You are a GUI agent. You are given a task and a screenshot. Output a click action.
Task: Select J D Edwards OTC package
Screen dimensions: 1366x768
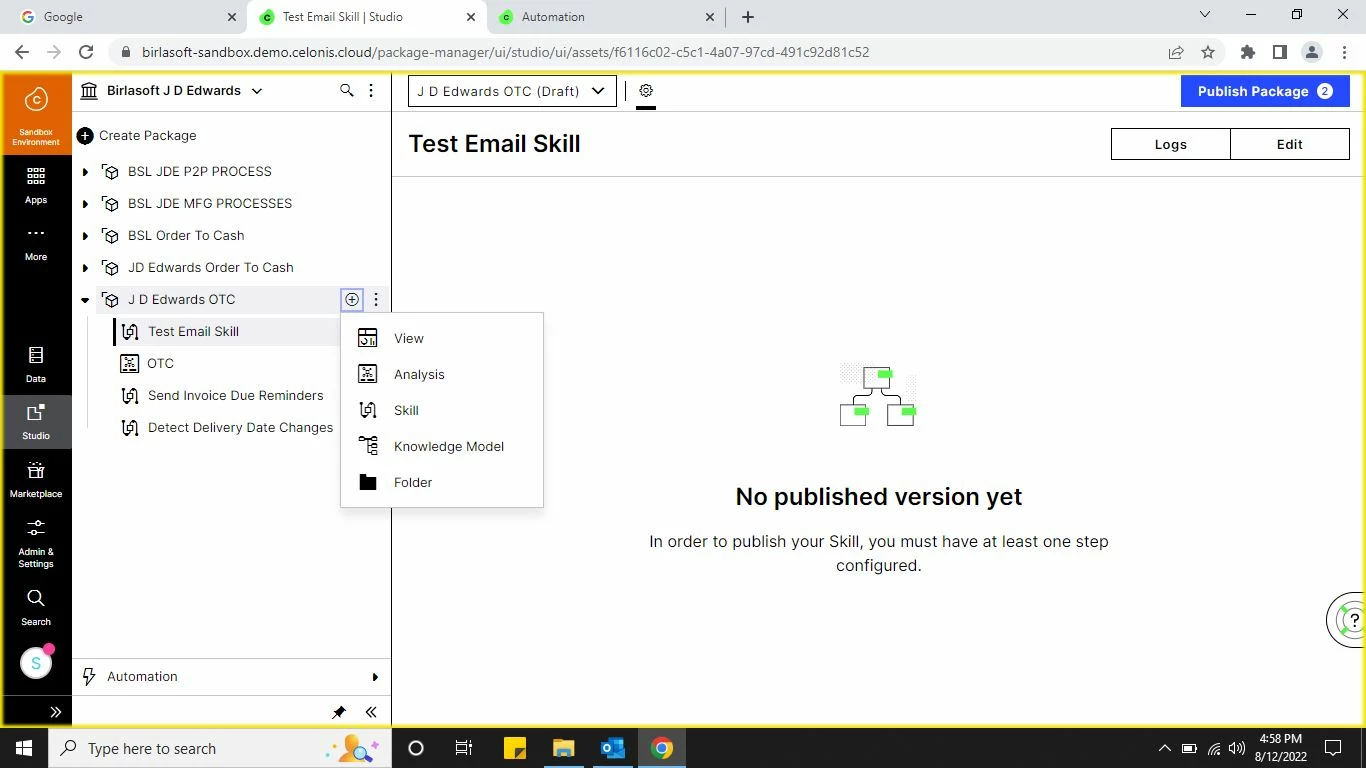181,299
